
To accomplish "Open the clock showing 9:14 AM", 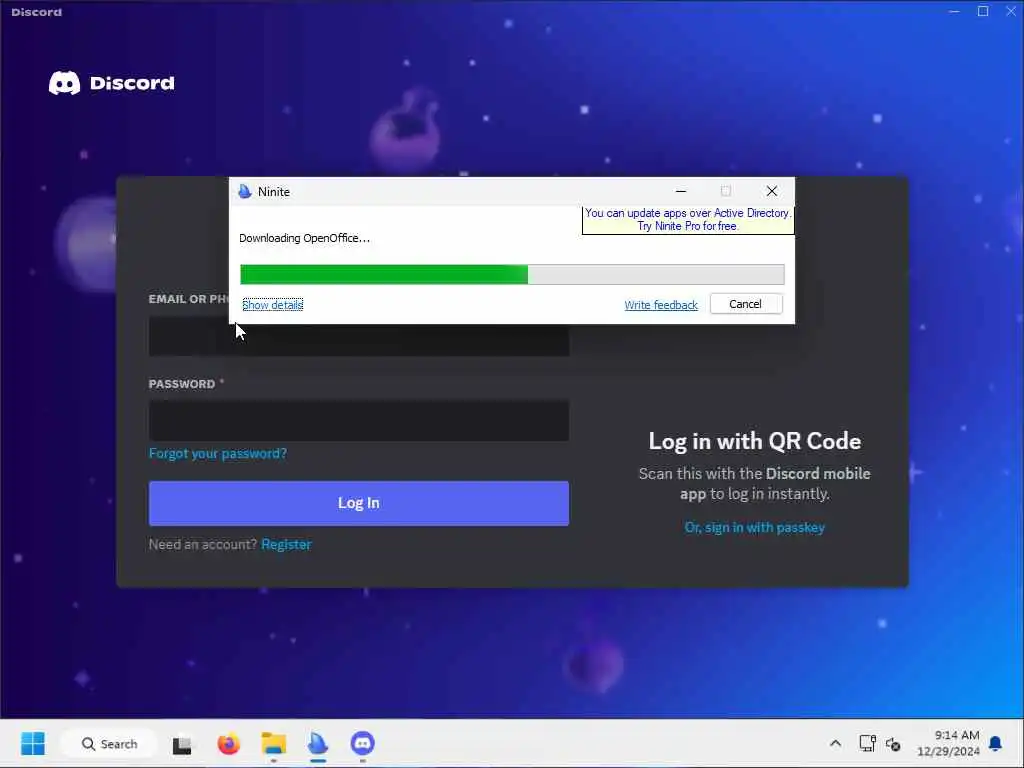I will [x=948, y=743].
